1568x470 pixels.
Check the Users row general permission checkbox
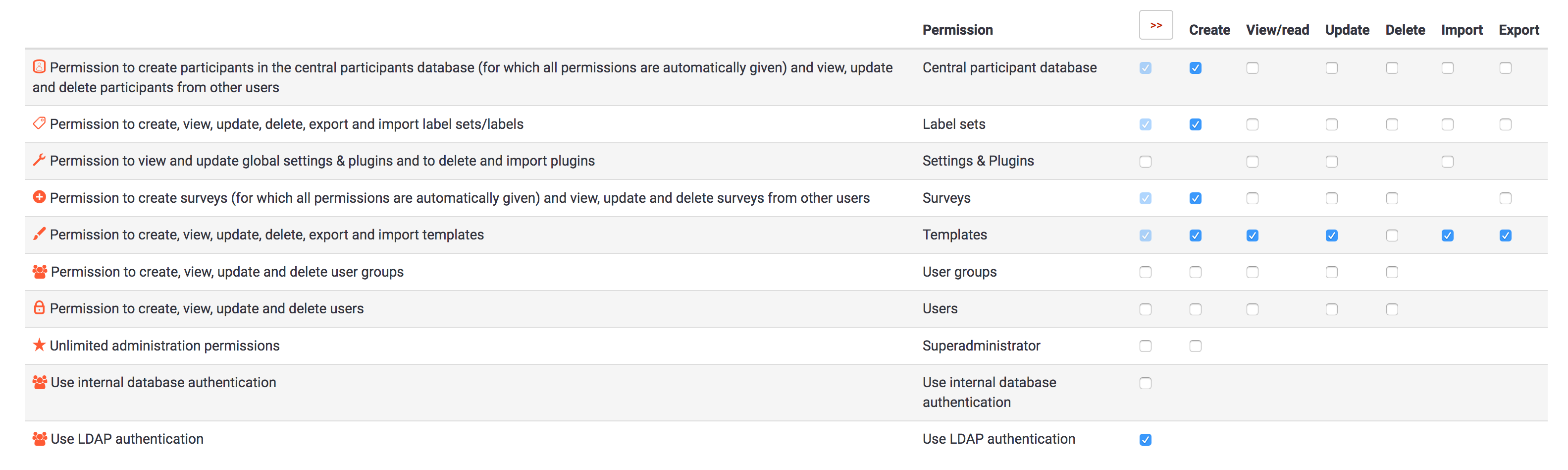[1145, 310]
